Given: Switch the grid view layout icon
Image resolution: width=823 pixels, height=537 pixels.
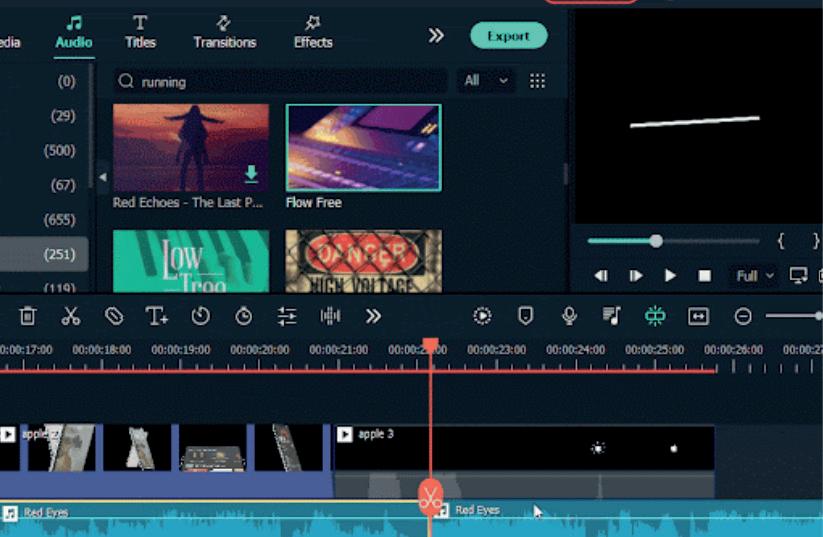Looking at the screenshot, I should click(537, 81).
